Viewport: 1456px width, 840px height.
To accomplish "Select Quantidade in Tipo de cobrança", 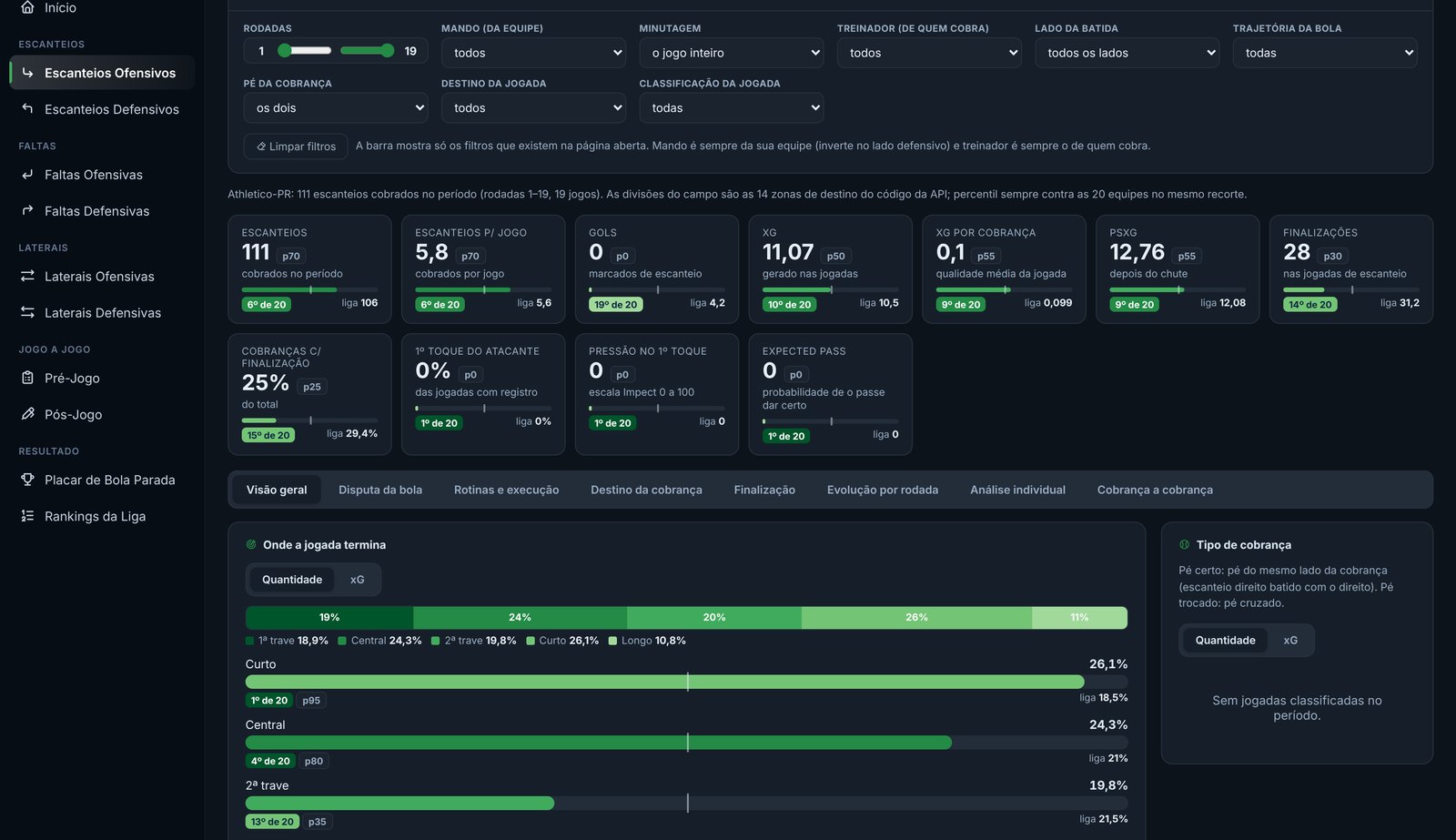I will 1225,641.
